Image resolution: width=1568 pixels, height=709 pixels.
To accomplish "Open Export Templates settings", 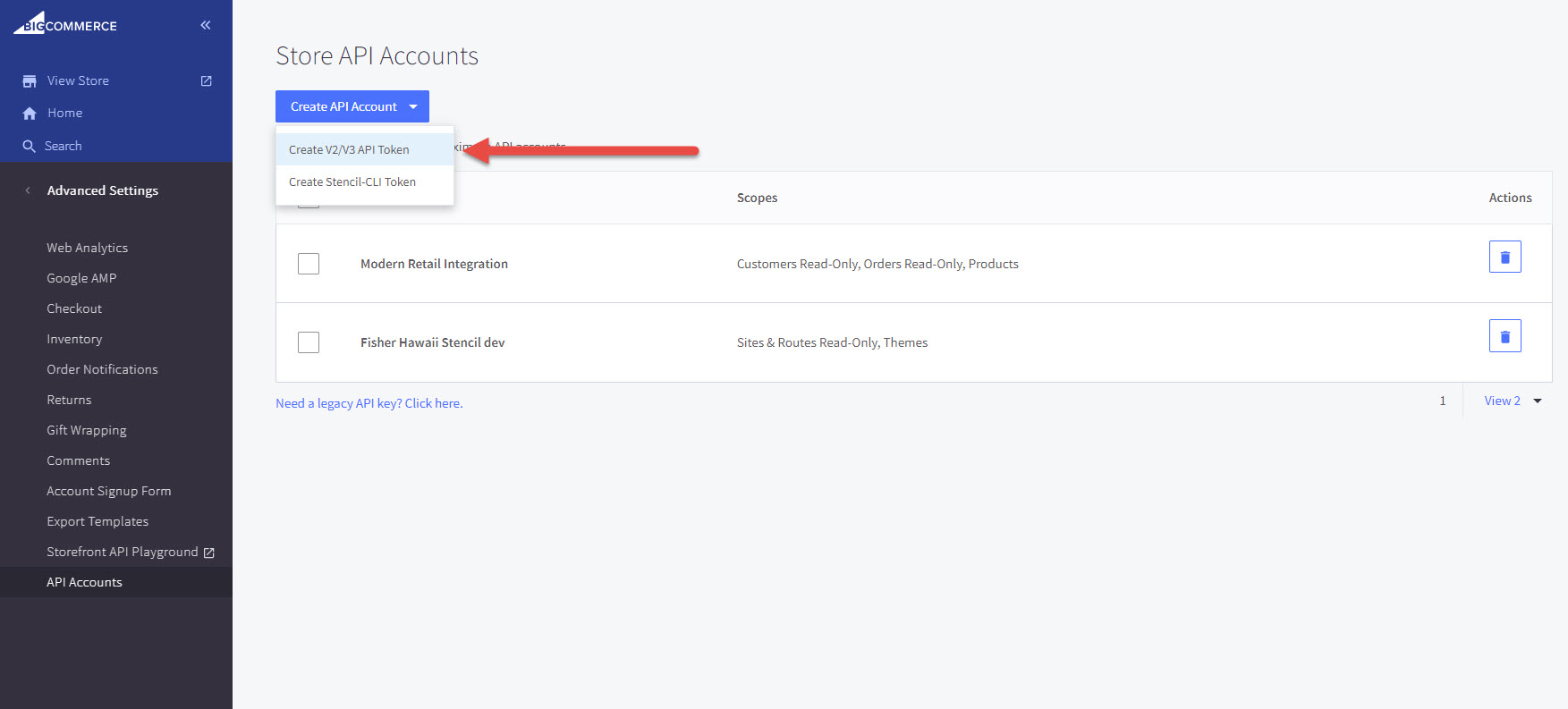I will 97,521.
